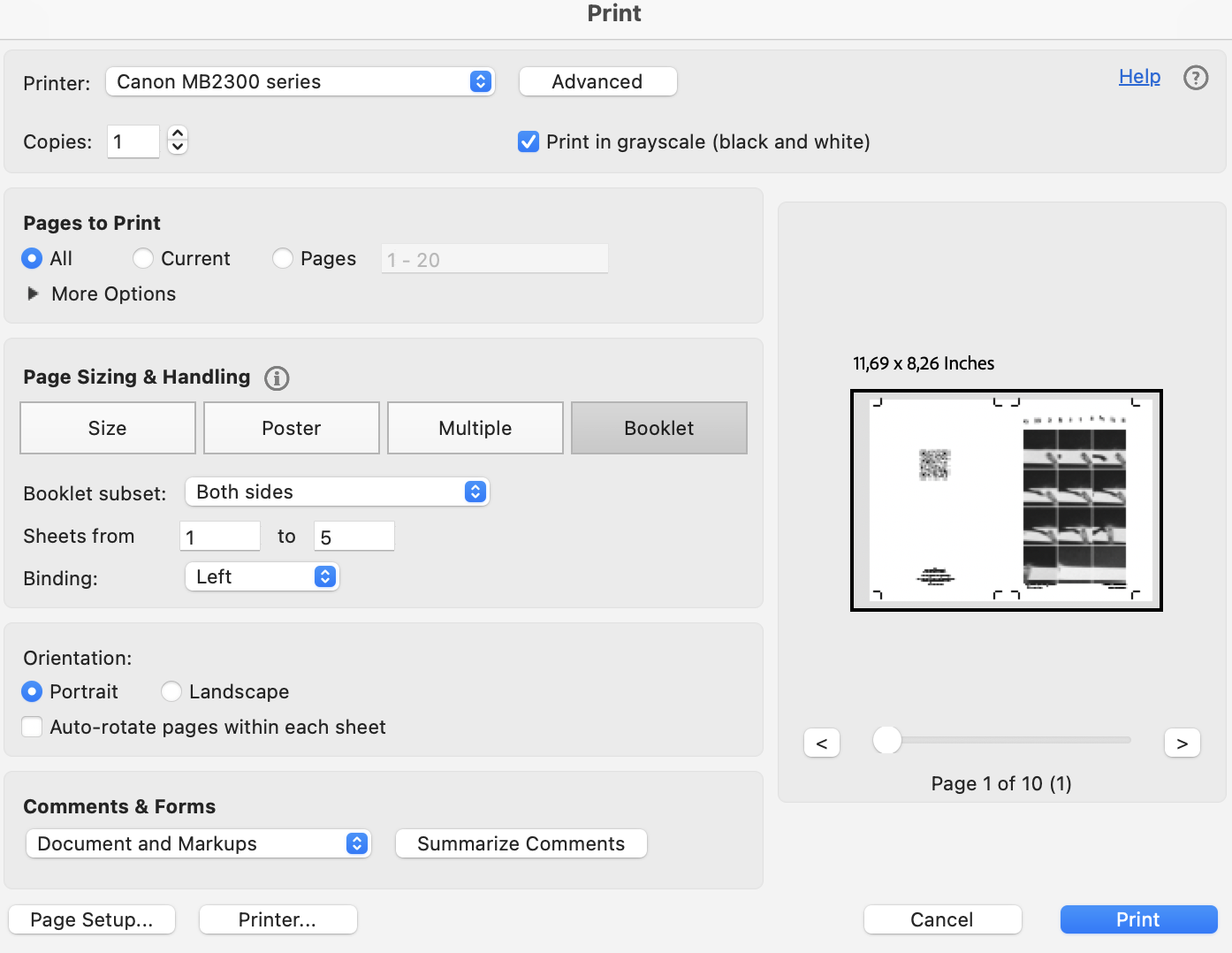
Task: Expand the More Options section
Action: pos(100,294)
